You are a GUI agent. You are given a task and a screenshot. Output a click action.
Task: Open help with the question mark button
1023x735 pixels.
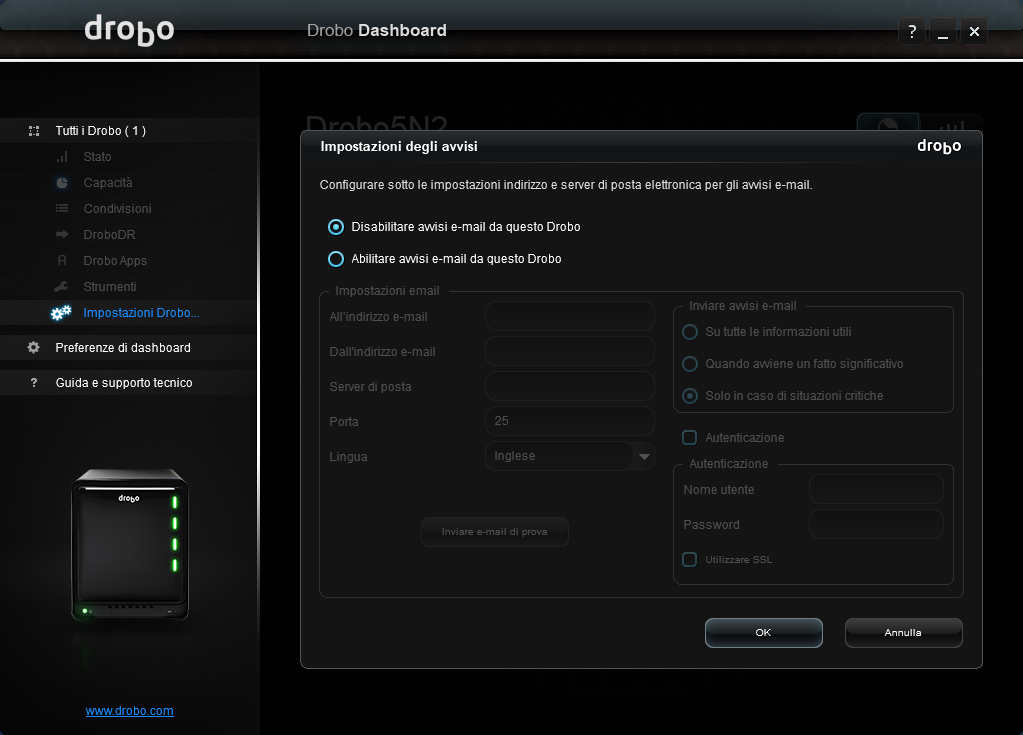tap(911, 32)
